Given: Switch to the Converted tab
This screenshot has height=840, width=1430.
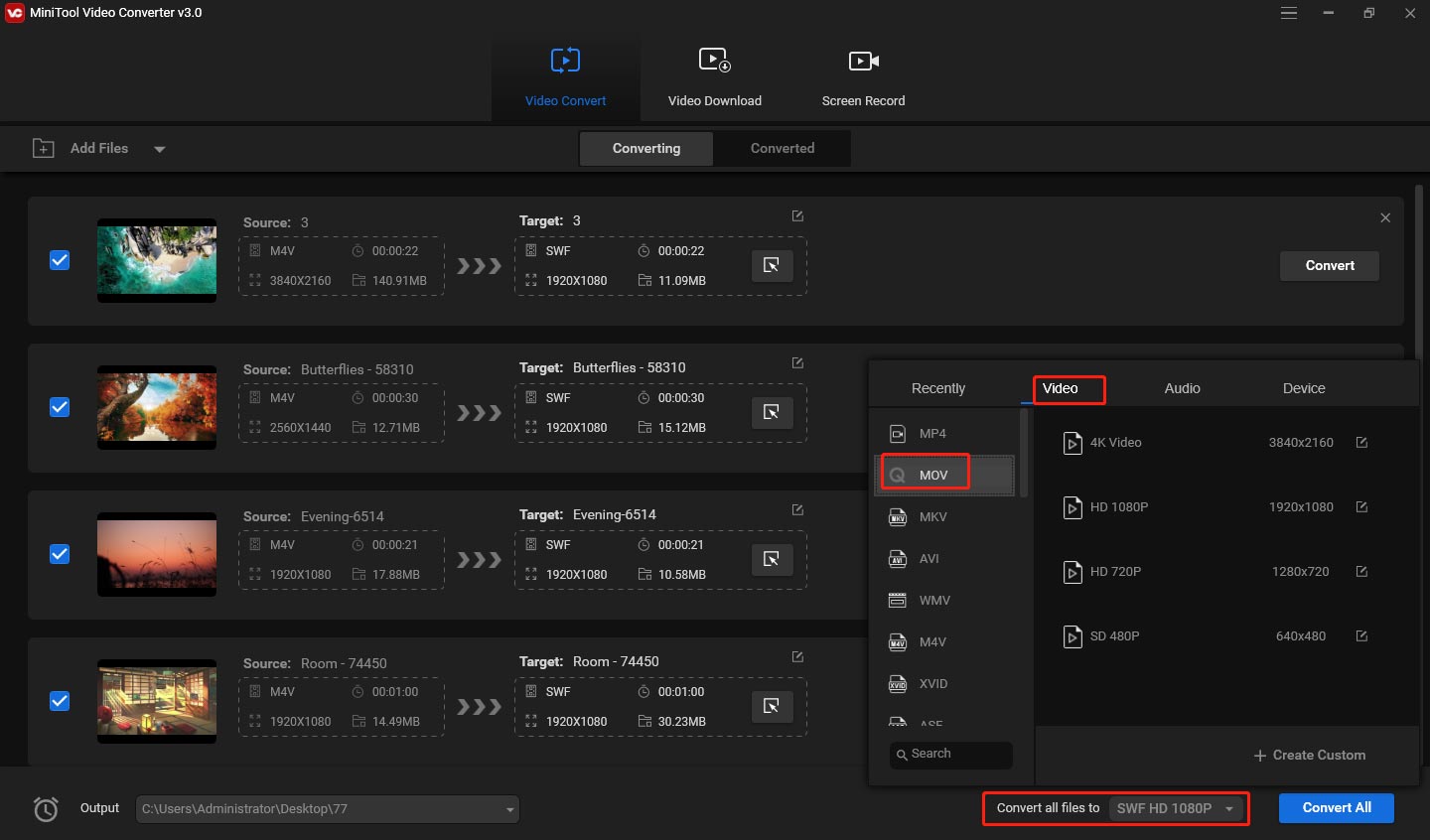Looking at the screenshot, I should (783, 148).
